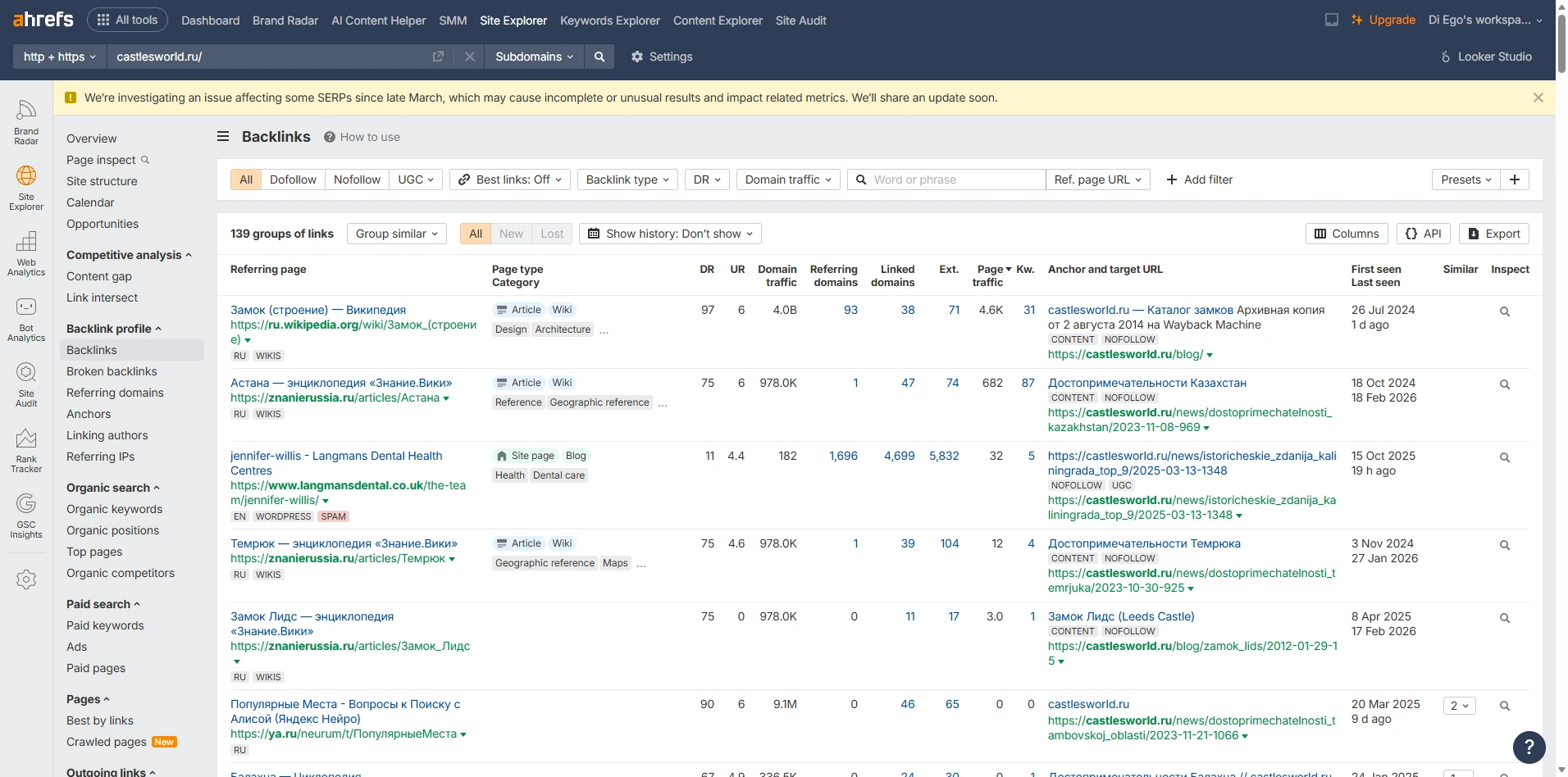Click the search magnifier button in URL bar

[599, 57]
